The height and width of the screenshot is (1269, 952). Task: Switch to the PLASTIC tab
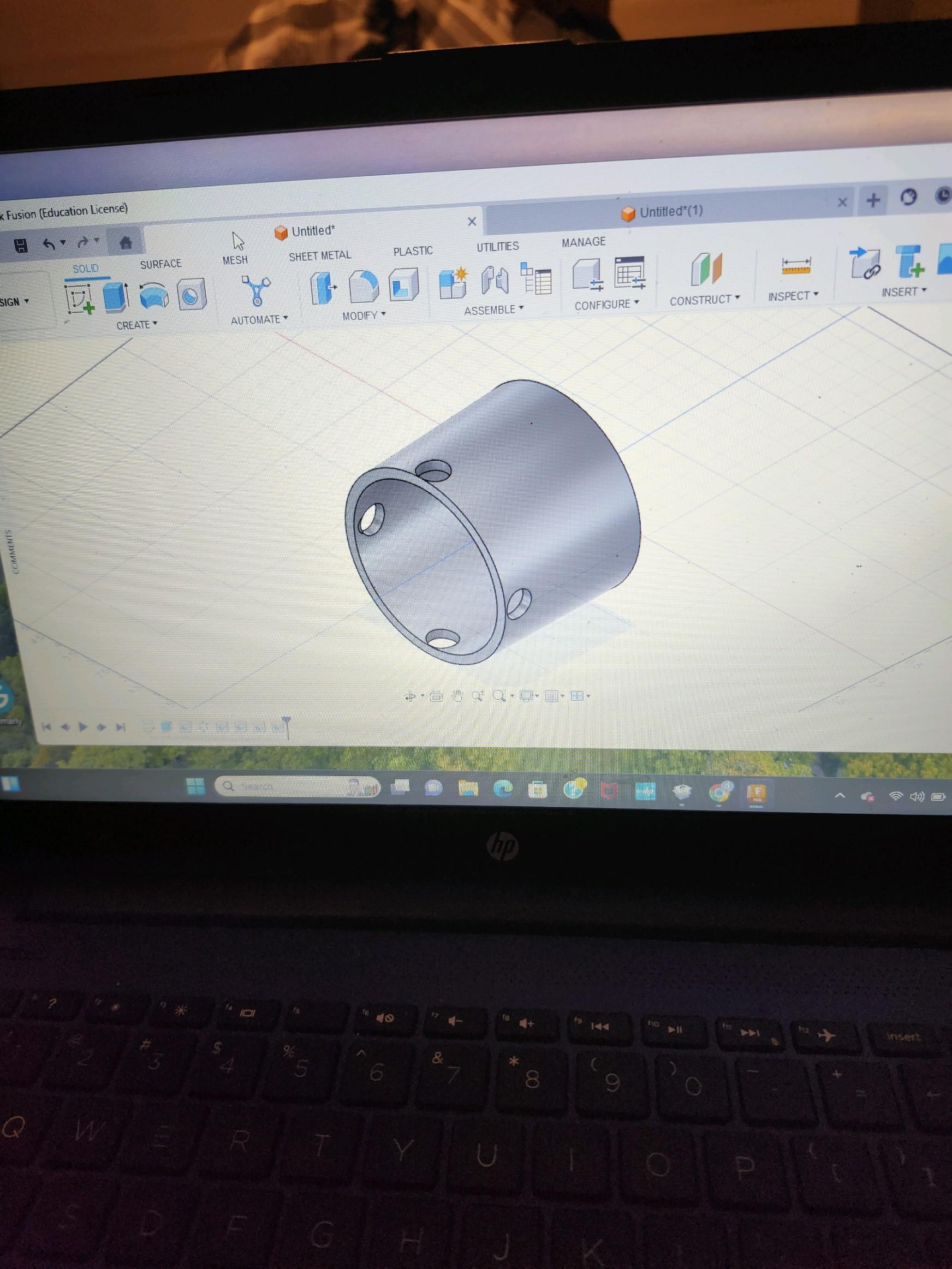pyautogui.click(x=413, y=251)
